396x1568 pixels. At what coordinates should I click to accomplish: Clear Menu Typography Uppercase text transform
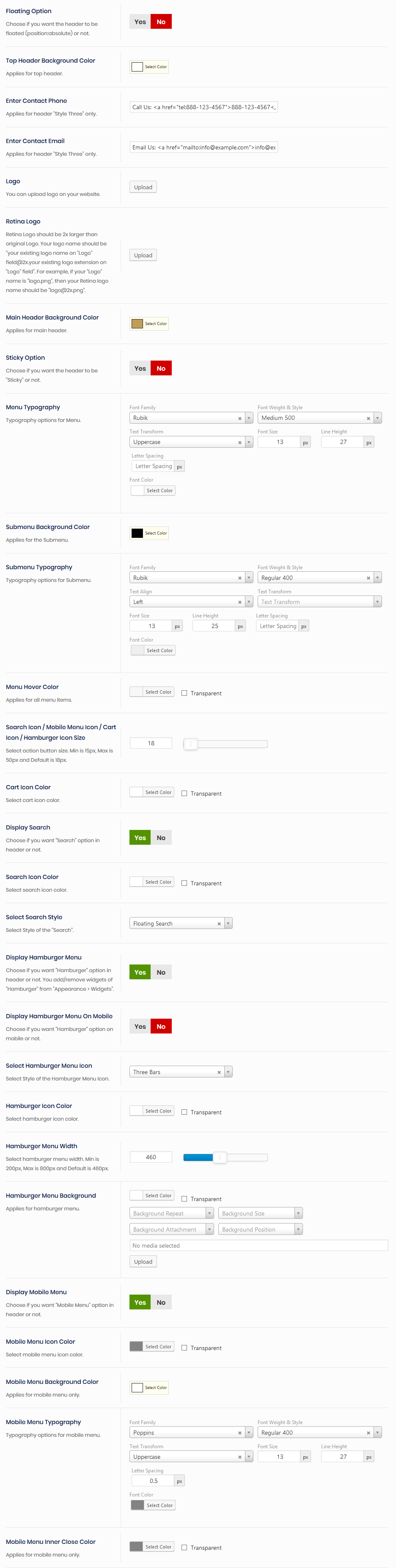239,443
